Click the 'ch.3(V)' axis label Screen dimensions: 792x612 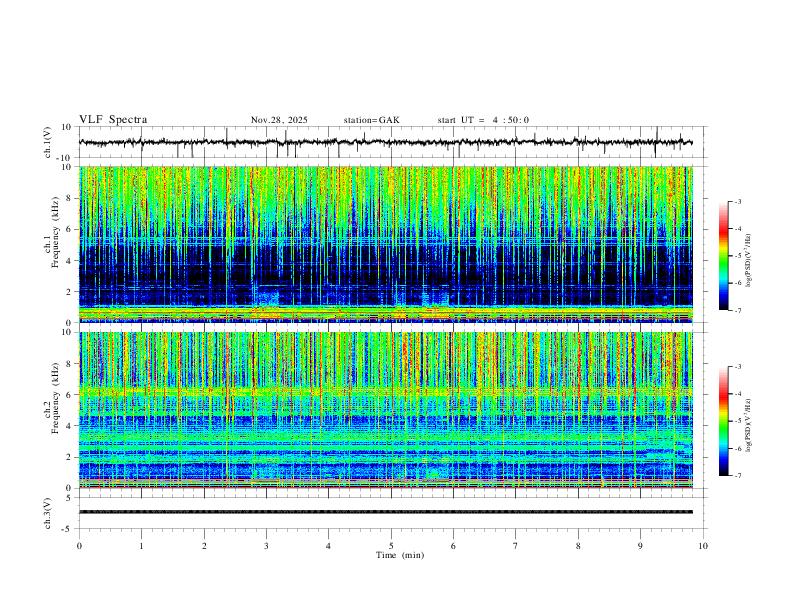pyautogui.click(x=48, y=513)
